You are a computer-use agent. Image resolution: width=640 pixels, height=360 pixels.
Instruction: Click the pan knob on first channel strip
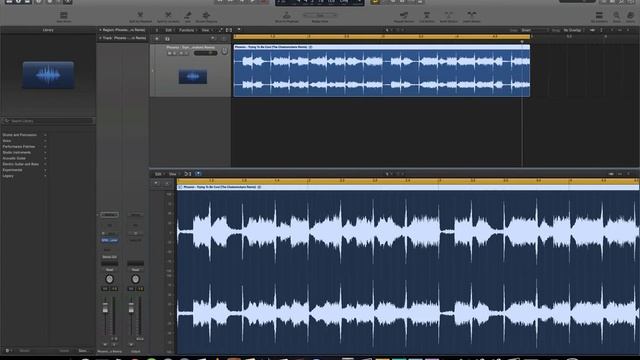tap(109, 279)
